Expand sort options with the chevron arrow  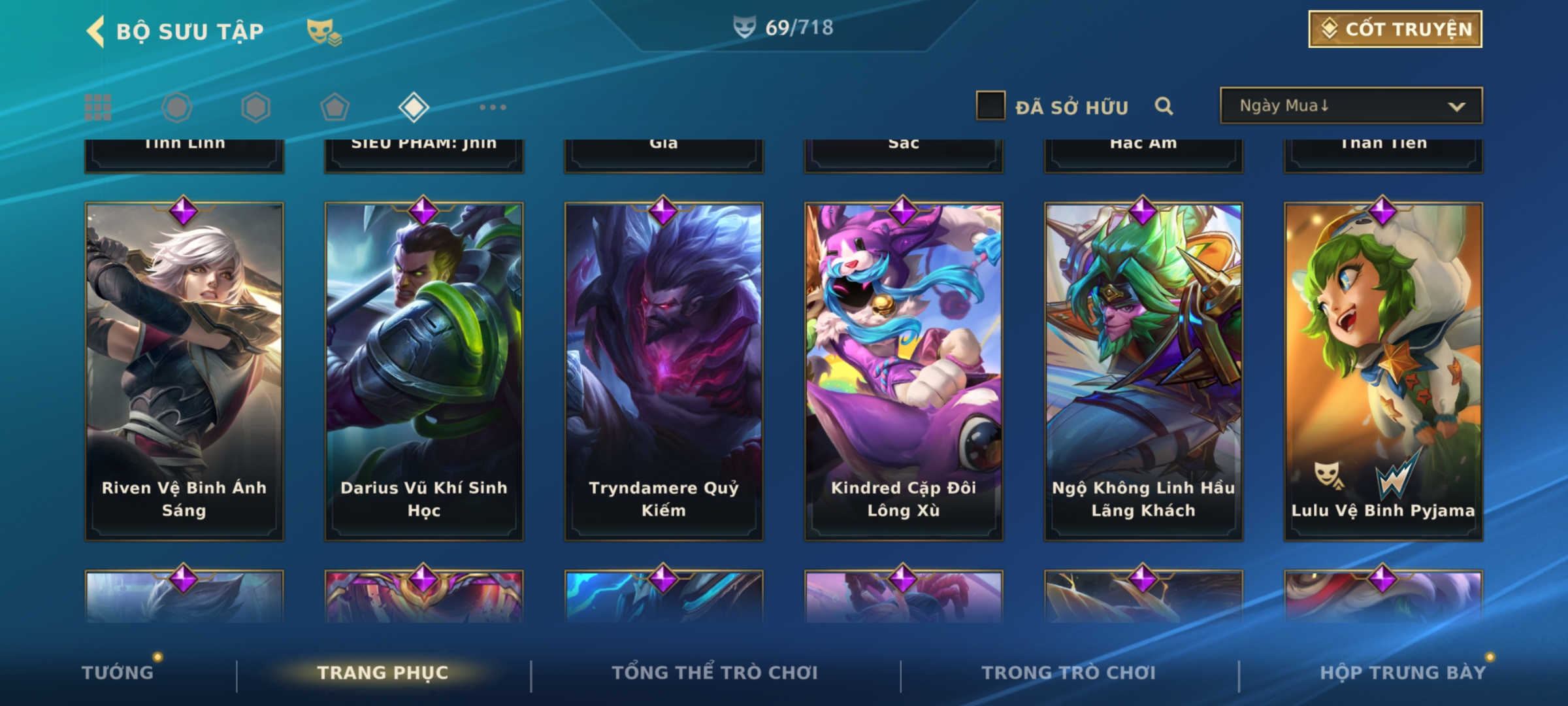click(1456, 107)
